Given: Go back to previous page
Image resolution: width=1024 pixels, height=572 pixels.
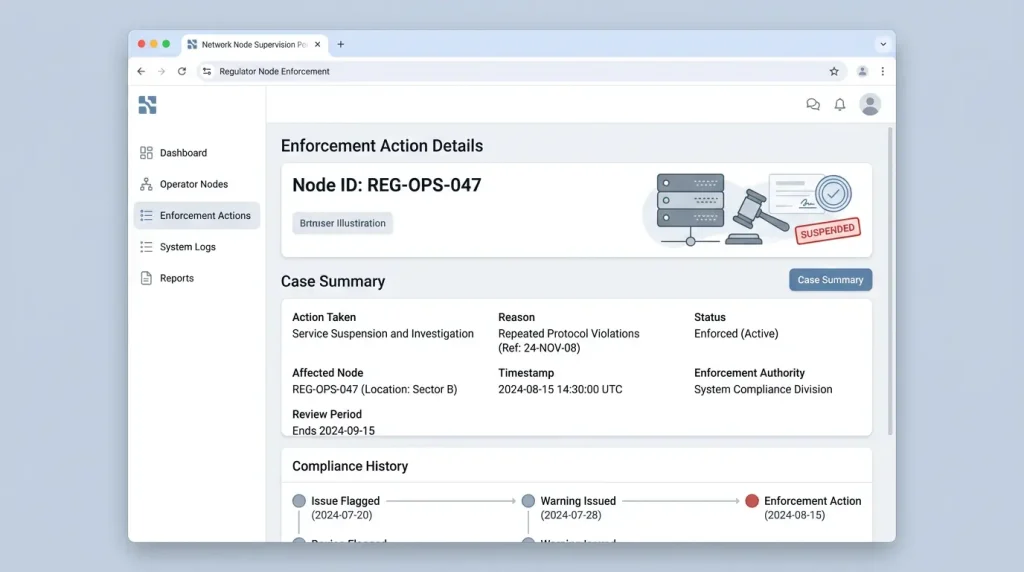Looking at the screenshot, I should pos(141,71).
